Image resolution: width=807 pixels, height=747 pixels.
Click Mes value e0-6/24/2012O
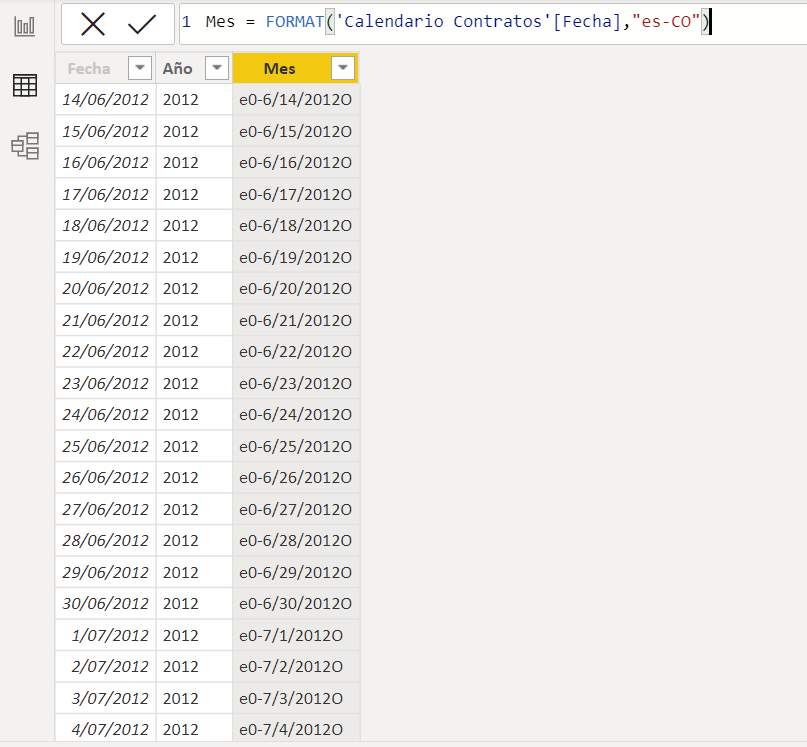point(296,414)
